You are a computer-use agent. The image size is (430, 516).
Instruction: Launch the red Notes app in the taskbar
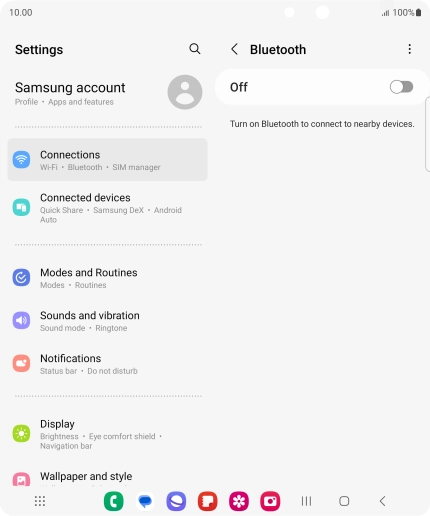pyautogui.click(x=208, y=501)
